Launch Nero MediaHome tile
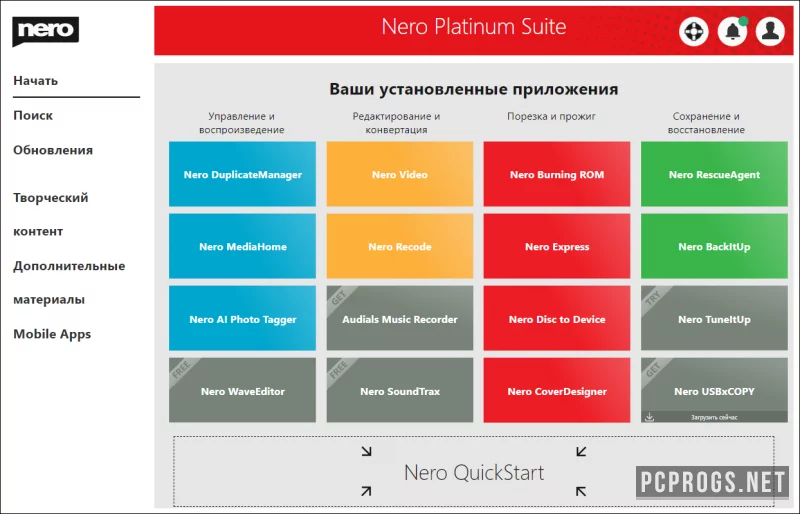The image size is (800, 514). coord(242,246)
